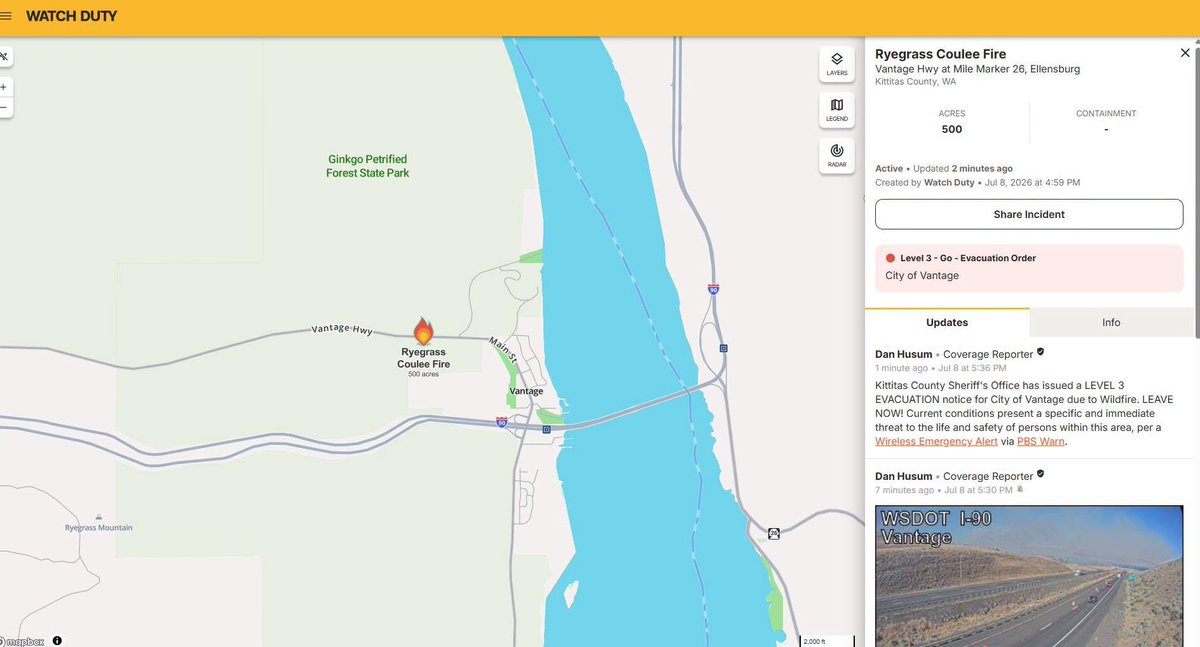The width and height of the screenshot is (1200, 647).
Task: Click the Ryegrass Coulee Fire flame marker
Action: (x=424, y=332)
